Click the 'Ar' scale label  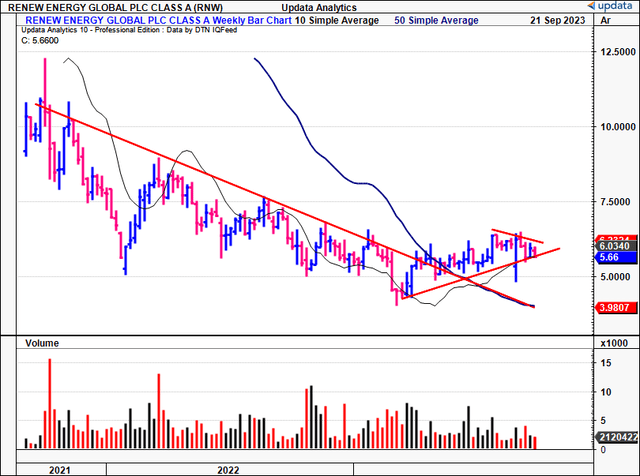(x=606, y=20)
